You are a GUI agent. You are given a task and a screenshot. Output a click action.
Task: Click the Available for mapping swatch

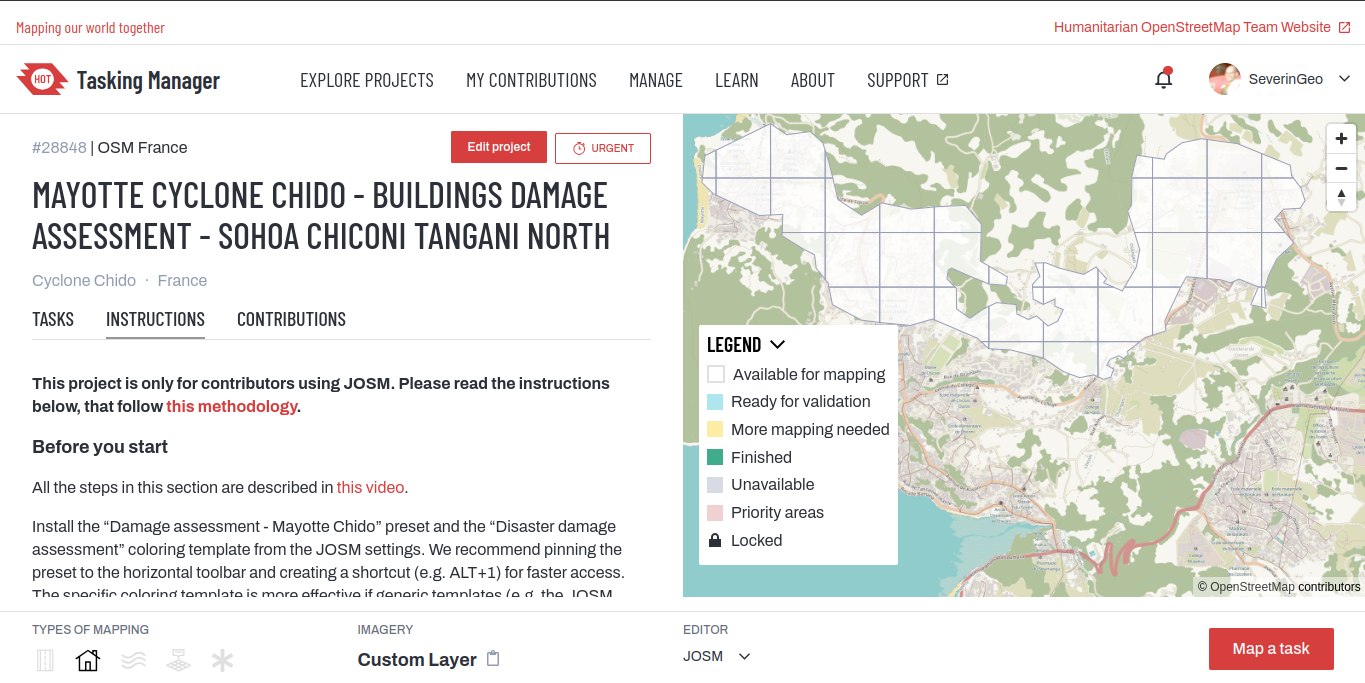(x=716, y=375)
